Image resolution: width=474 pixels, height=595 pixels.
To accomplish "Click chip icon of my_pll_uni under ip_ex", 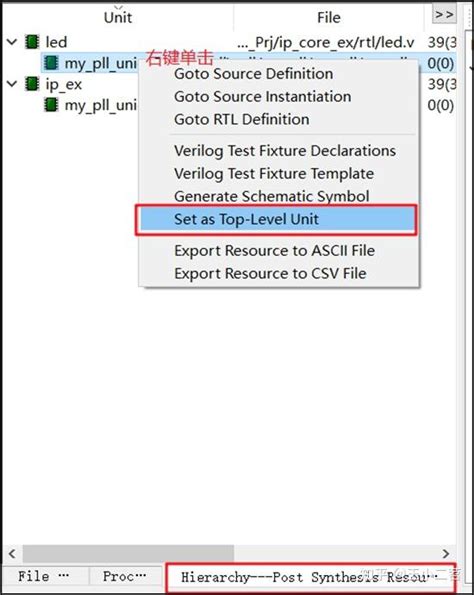I will (x=51, y=105).
